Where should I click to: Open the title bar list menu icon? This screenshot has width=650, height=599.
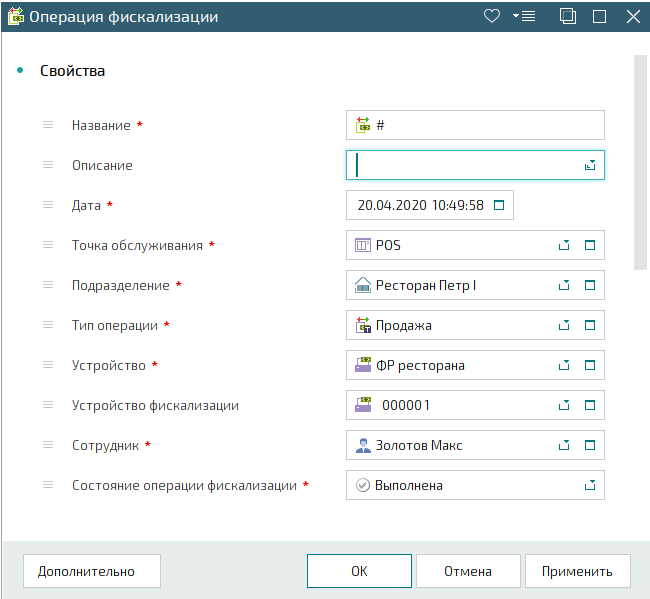pos(524,17)
